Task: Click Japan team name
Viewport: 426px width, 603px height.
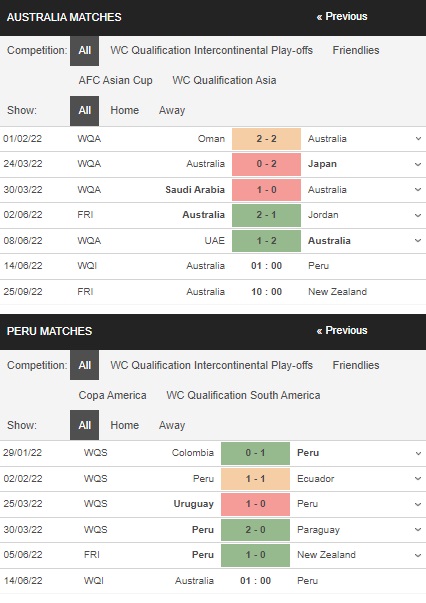Action: coord(322,164)
